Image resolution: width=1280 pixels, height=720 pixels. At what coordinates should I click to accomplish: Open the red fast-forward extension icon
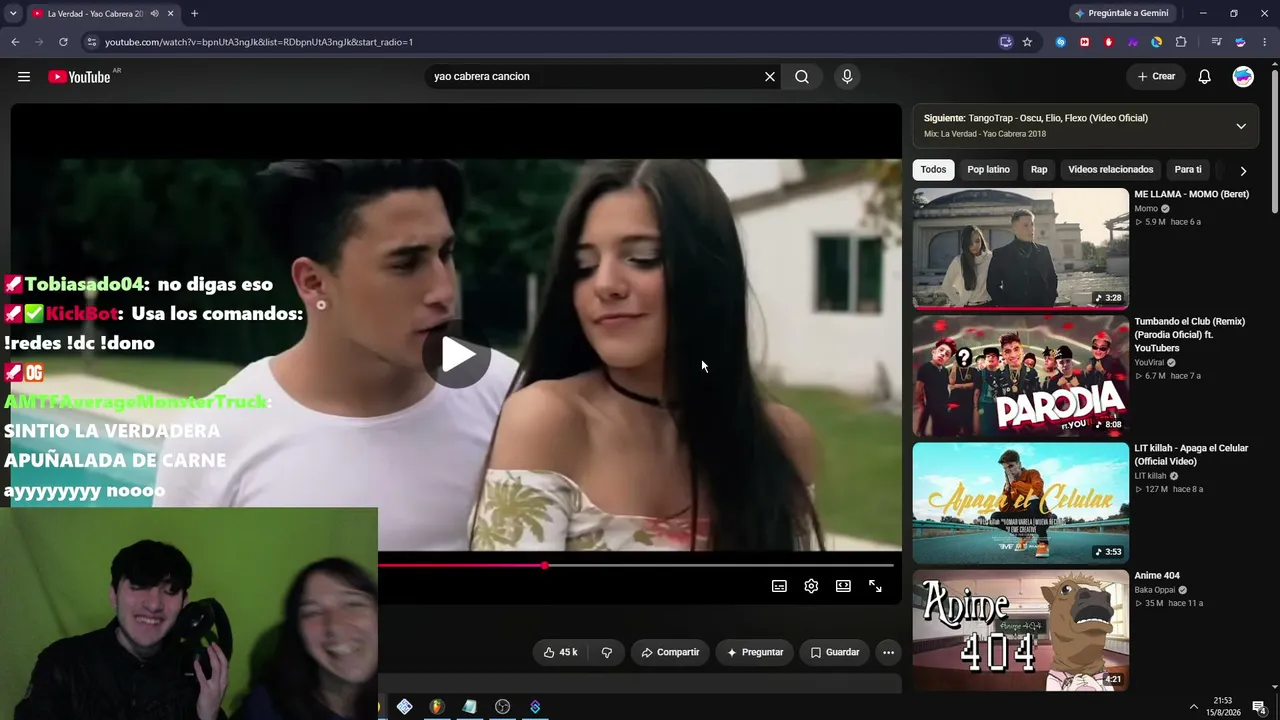[x=1084, y=42]
